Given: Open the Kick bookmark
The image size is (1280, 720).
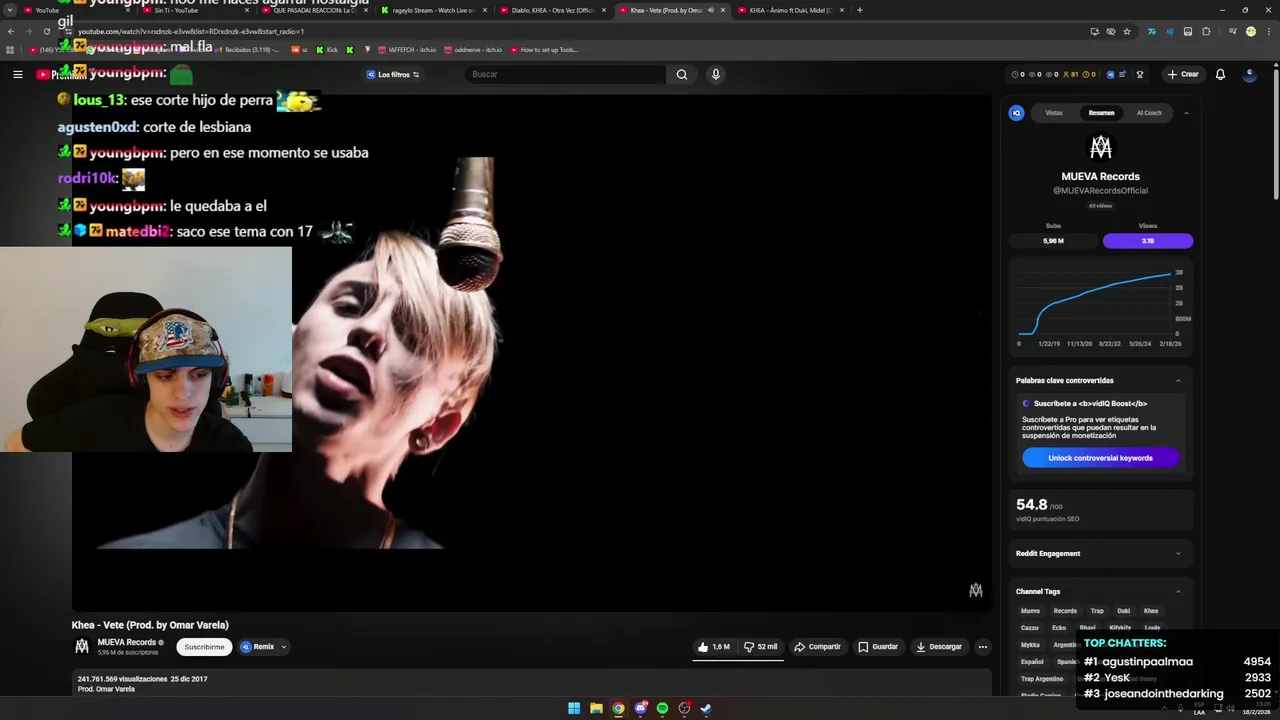Looking at the screenshot, I should coord(326,49).
